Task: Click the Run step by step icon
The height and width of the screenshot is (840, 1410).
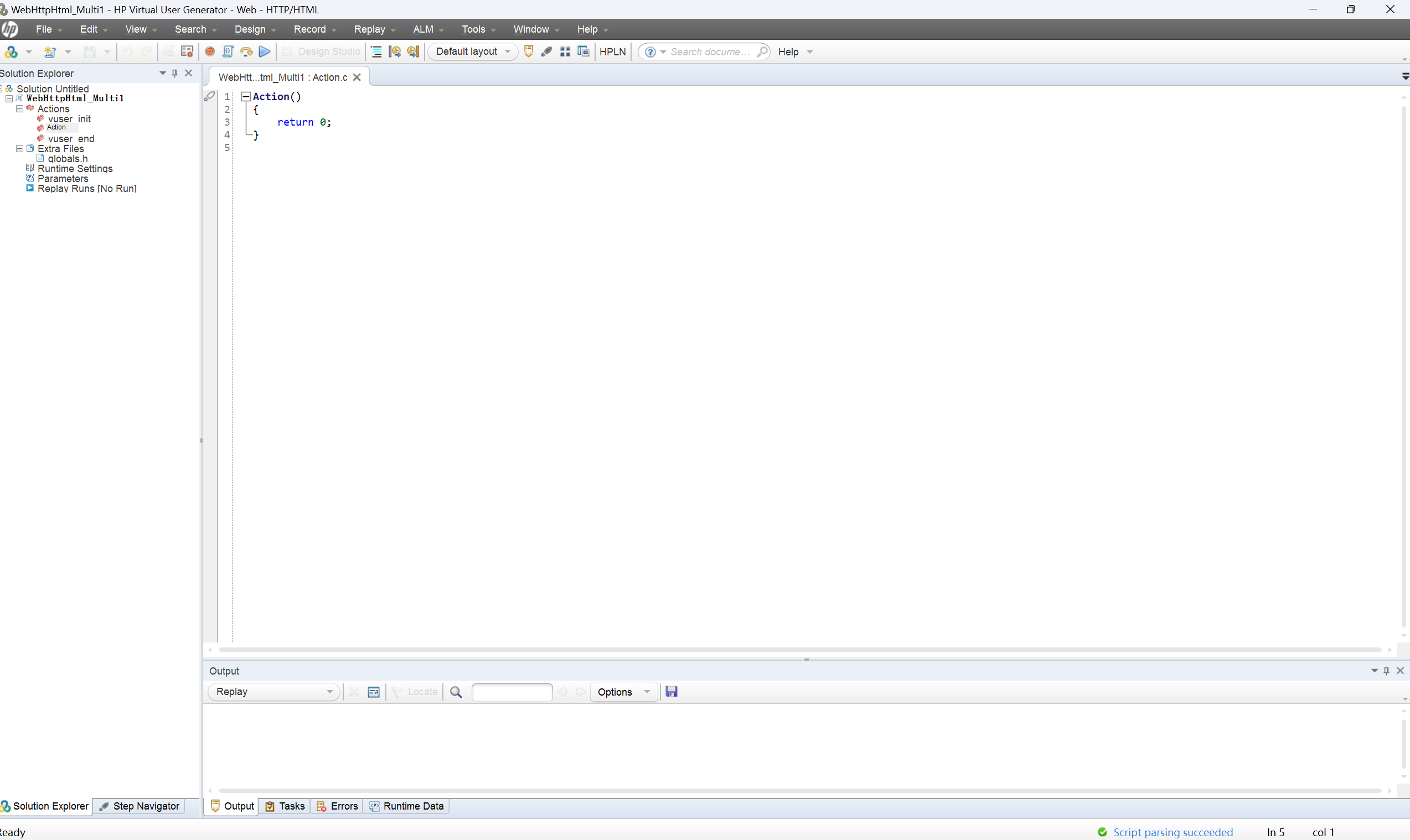Action: (x=246, y=51)
